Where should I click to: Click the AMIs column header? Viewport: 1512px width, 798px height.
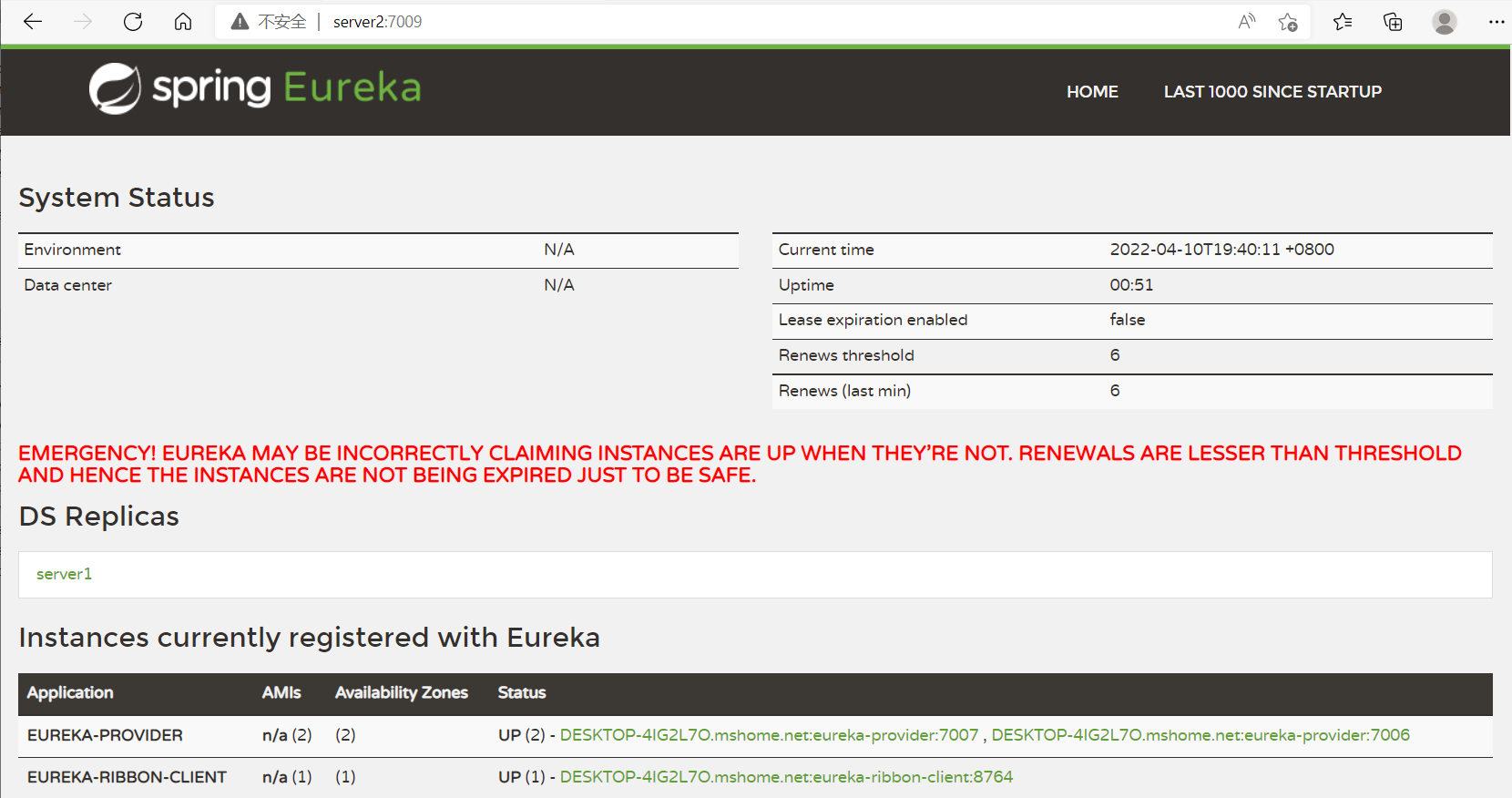coord(281,692)
